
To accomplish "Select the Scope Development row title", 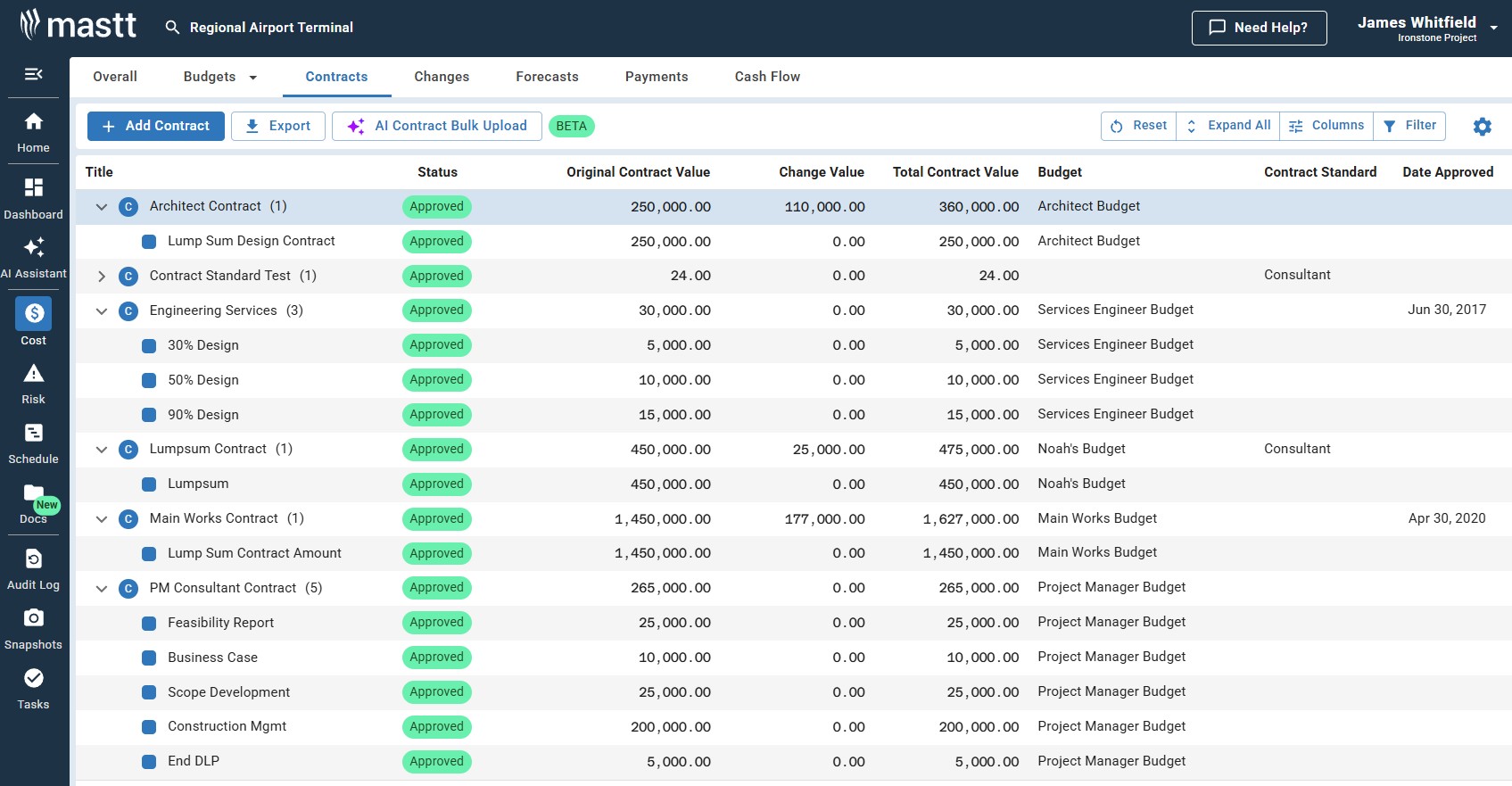I will [229, 692].
